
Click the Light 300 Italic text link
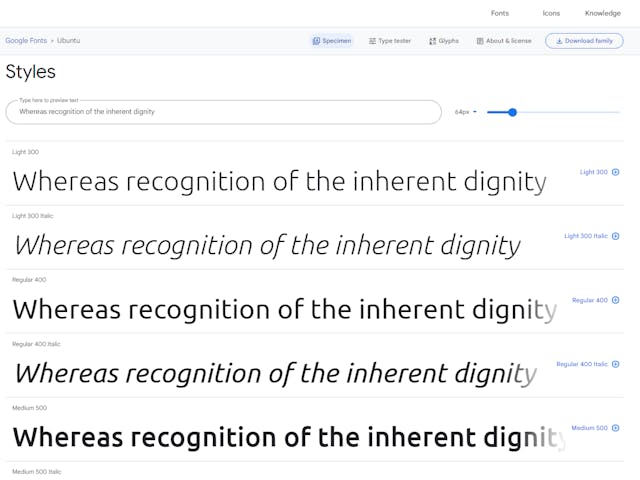[x=586, y=236]
